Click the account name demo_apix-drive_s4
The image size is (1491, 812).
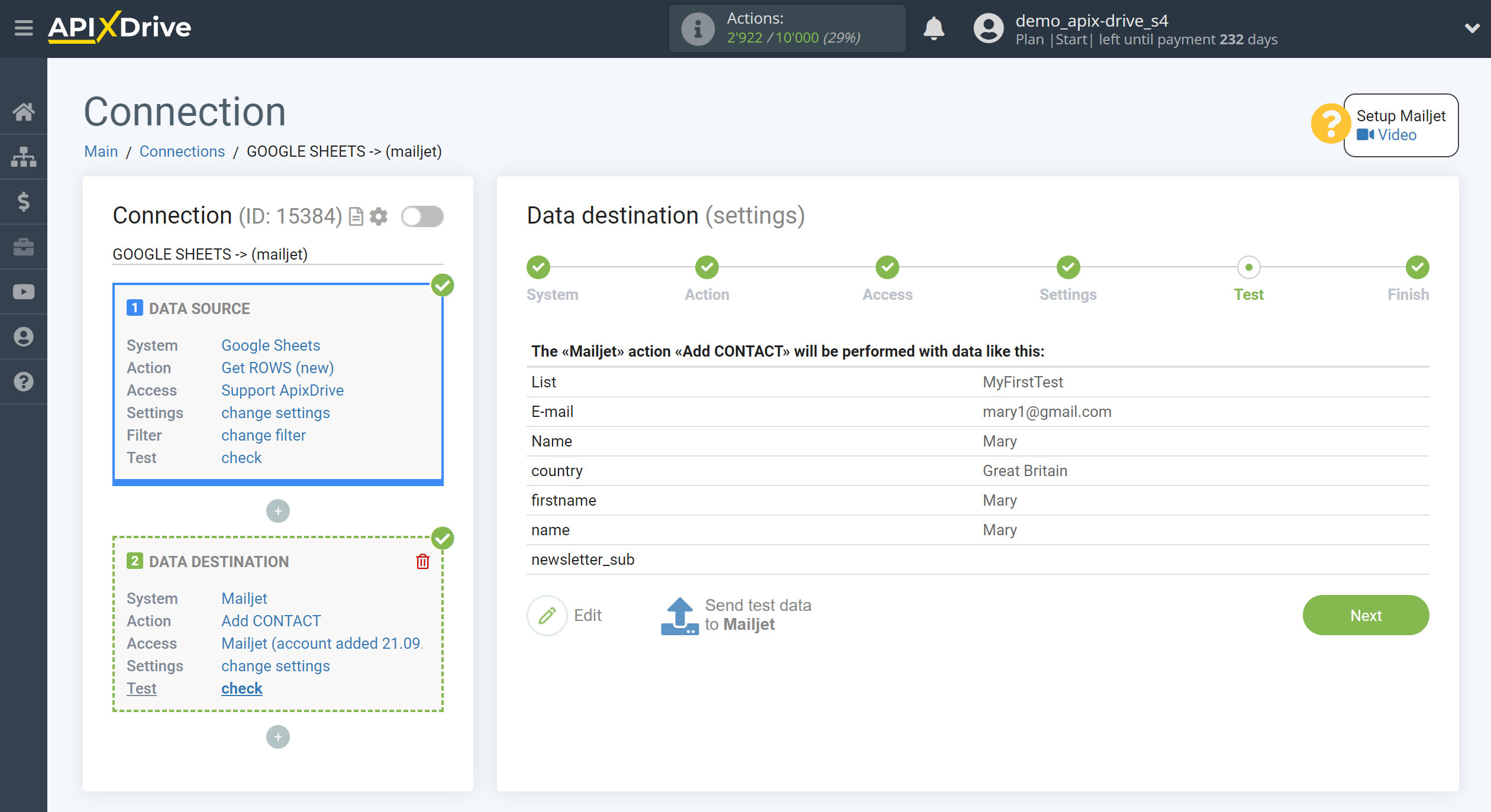click(1092, 21)
